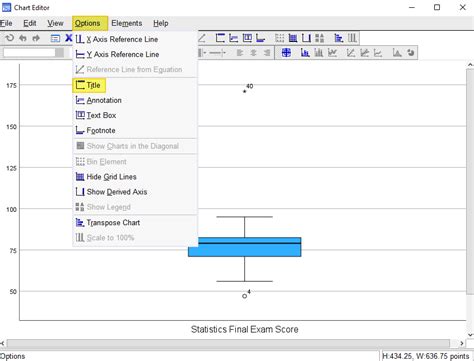Click the Insert Title toolbar icon
Image resolution: width=474 pixels, height=361 pixels.
(220, 38)
